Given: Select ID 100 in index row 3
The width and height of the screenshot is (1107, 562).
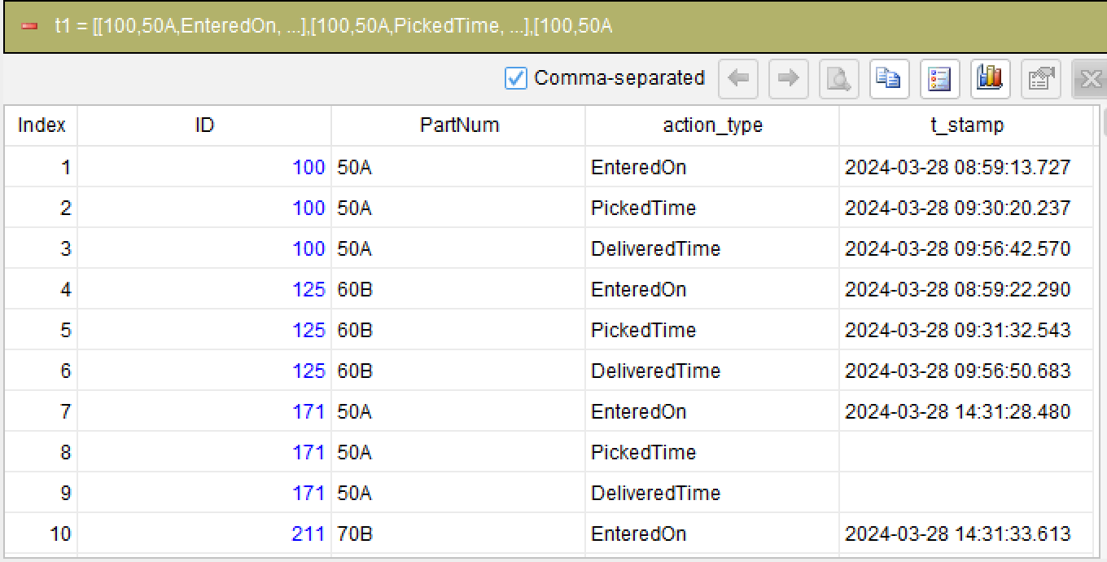Looking at the screenshot, I should tap(309, 249).
